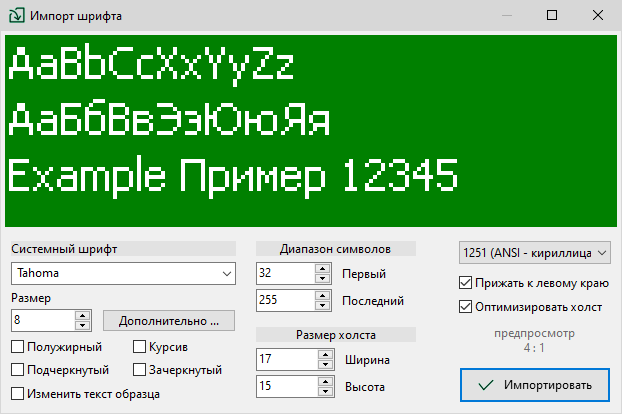Screen dimensions: 622x414
Task: Decrease font size with down arrow
Action: pyautogui.click(x=83, y=325)
